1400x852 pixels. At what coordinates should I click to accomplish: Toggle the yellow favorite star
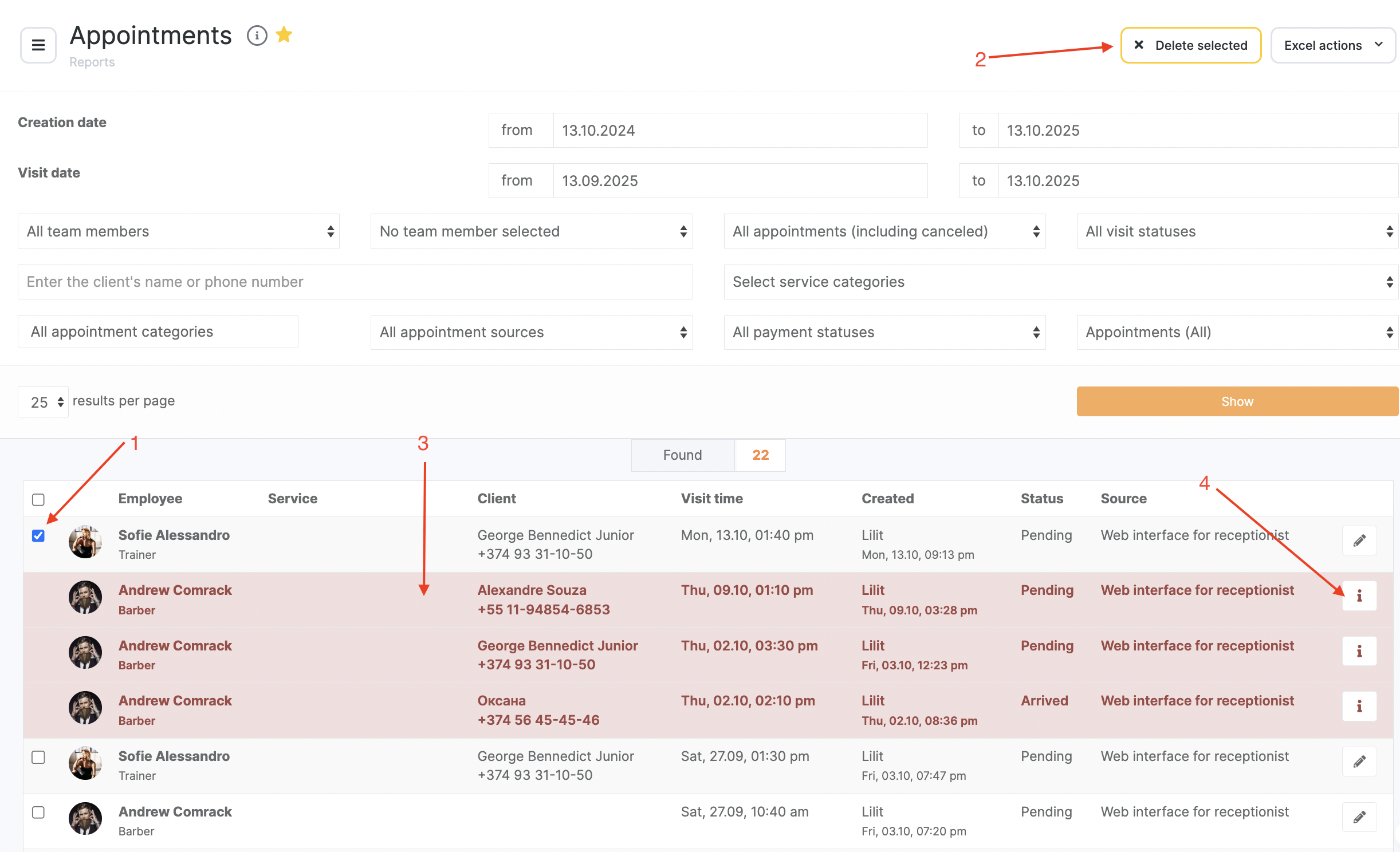[284, 35]
